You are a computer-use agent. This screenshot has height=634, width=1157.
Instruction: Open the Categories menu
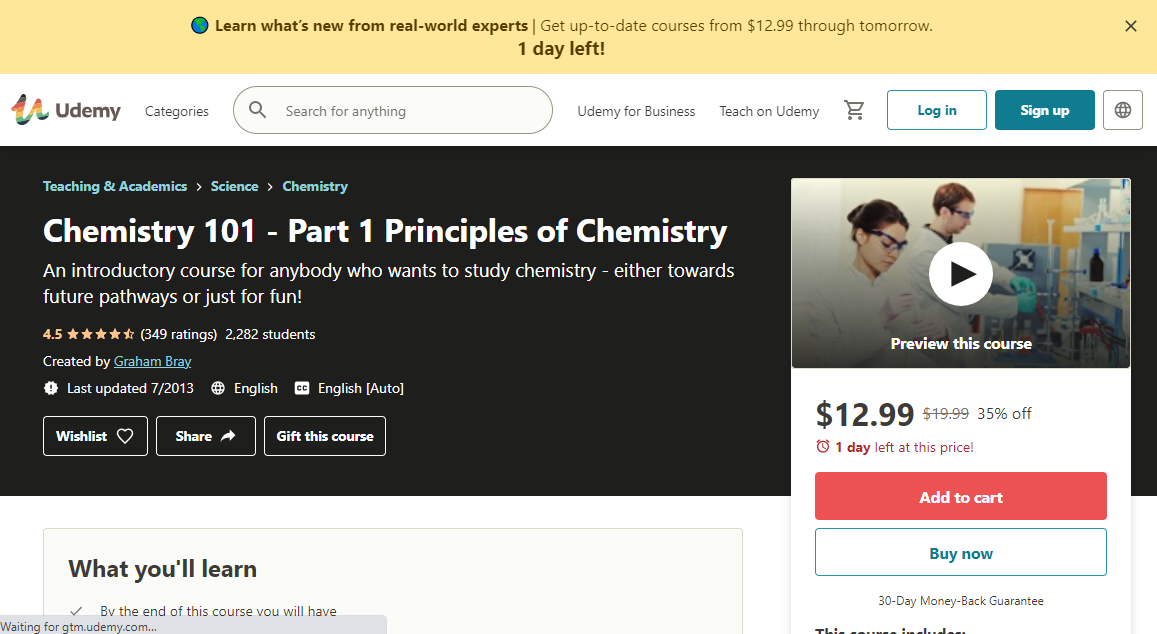177,111
